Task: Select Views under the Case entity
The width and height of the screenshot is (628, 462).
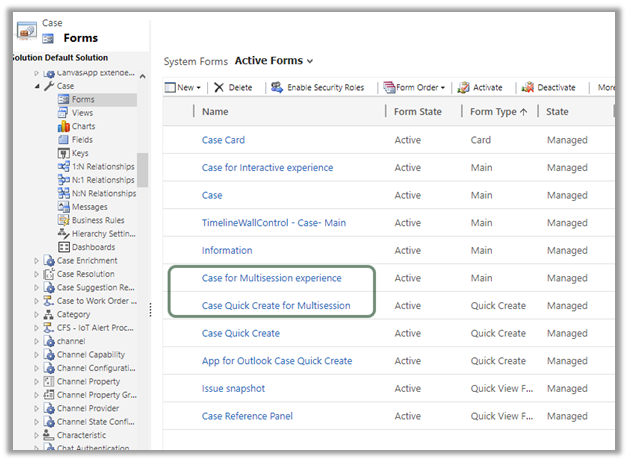Action: (83, 113)
